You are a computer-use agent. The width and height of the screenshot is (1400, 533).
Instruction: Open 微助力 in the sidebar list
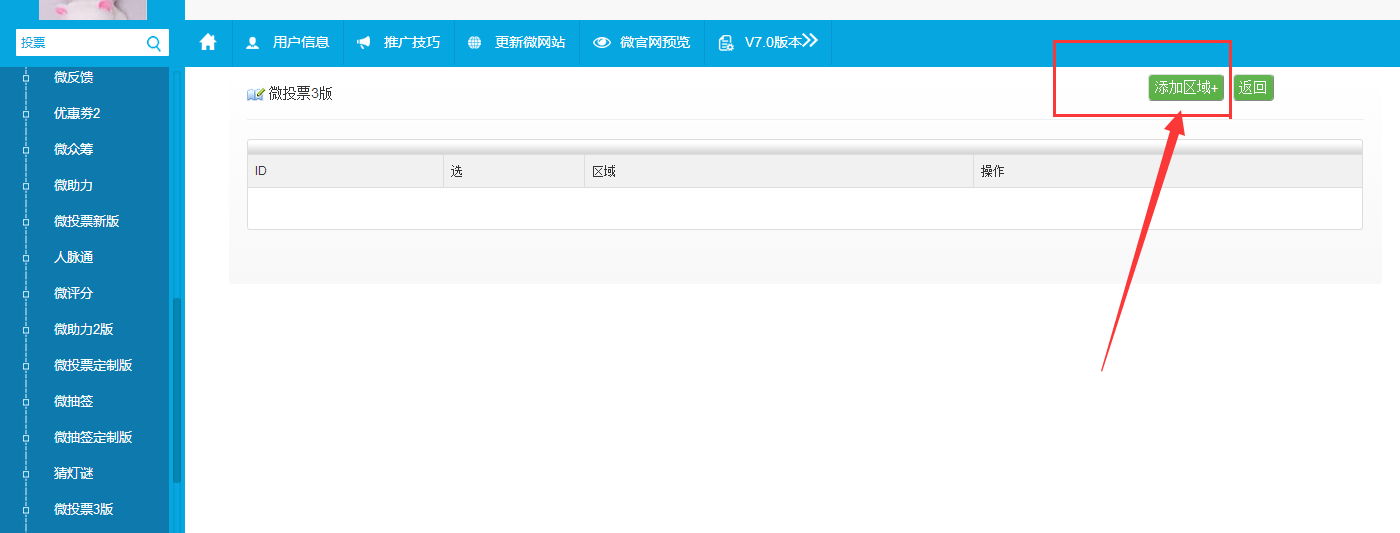[74, 185]
